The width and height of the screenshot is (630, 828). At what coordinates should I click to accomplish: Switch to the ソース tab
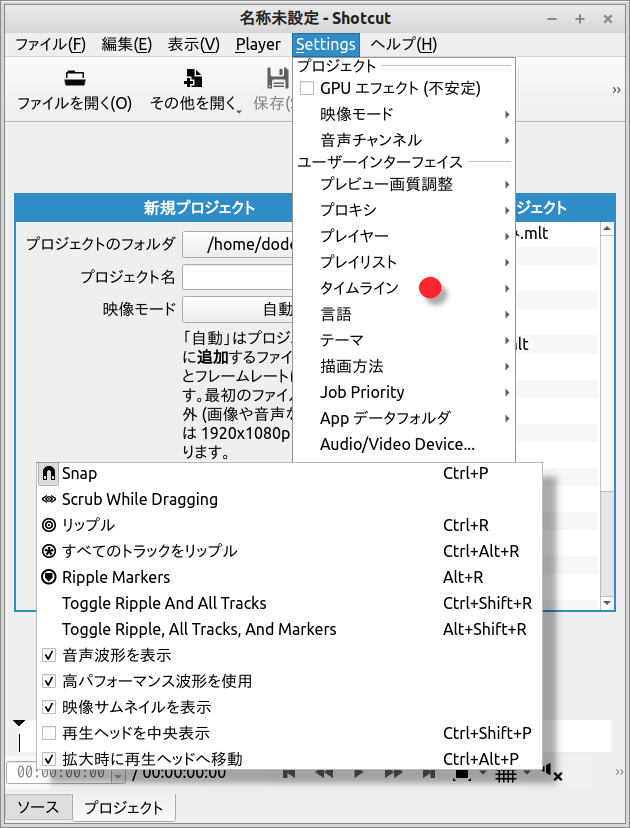pyautogui.click(x=38, y=807)
